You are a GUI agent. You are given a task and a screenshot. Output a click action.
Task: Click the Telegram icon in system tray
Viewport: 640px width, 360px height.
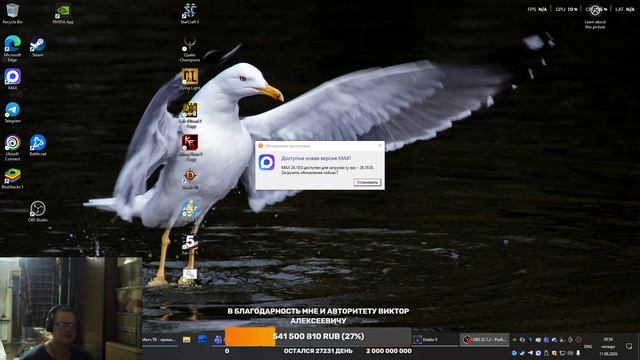click(x=530, y=353)
